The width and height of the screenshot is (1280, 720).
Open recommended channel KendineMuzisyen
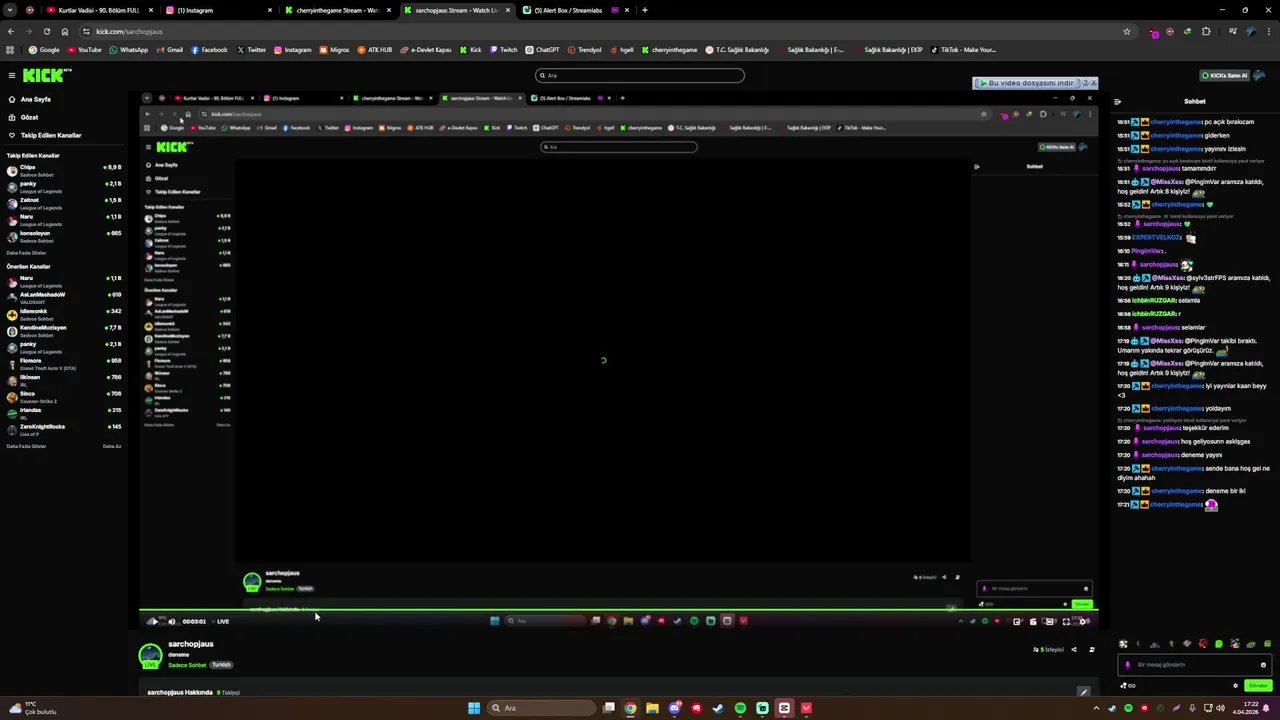click(63, 331)
